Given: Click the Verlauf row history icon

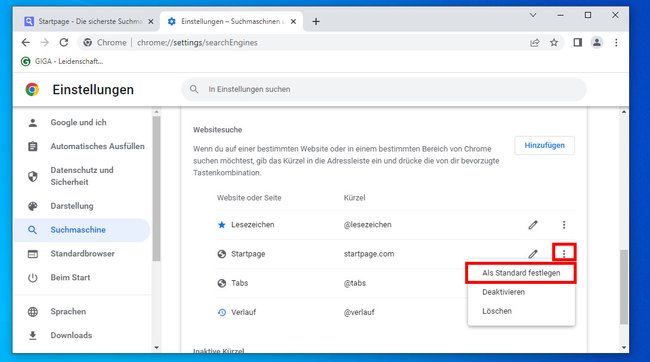Looking at the screenshot, I should 222,312.
